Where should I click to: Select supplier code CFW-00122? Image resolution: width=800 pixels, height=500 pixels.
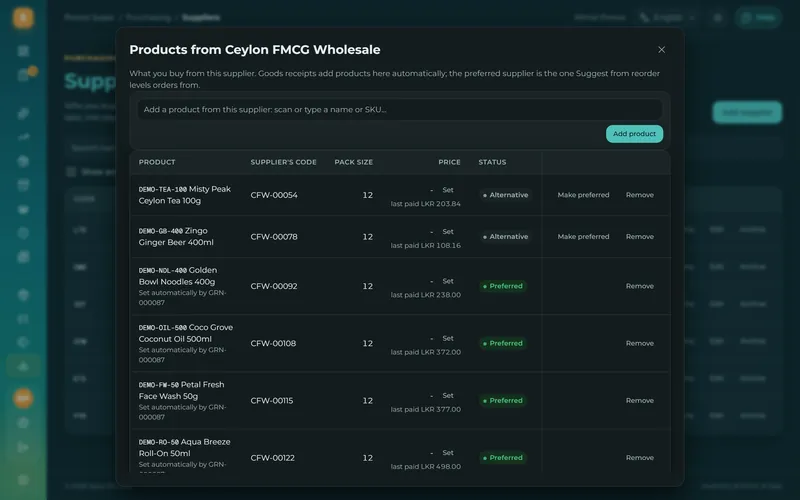click(x=272, y=458)
